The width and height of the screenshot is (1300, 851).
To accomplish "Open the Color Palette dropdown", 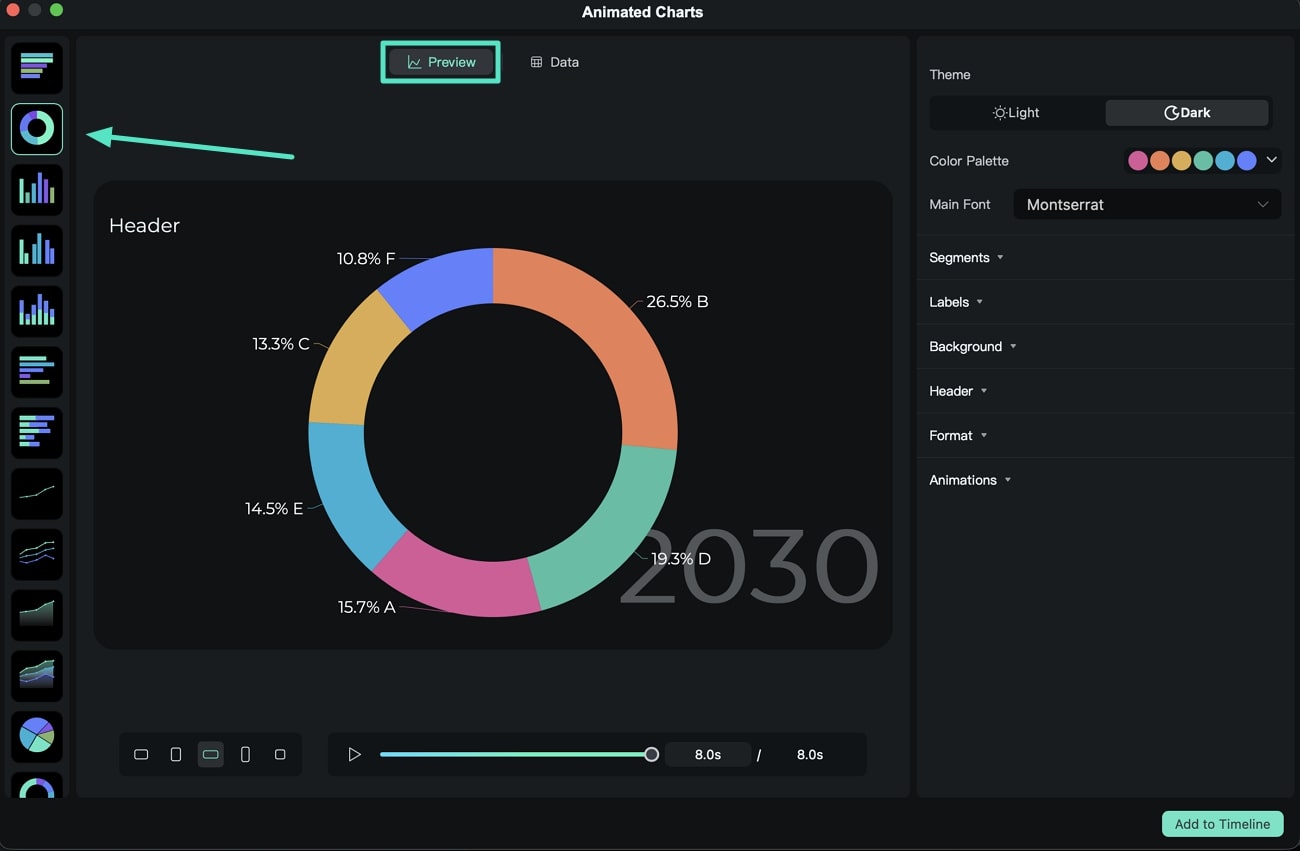I will click(1271, 160).
